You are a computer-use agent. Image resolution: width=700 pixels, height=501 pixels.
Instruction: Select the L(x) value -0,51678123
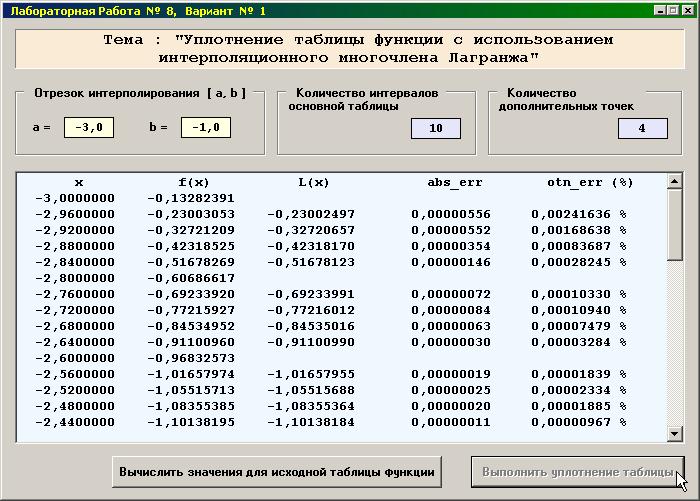pos(311,262)
